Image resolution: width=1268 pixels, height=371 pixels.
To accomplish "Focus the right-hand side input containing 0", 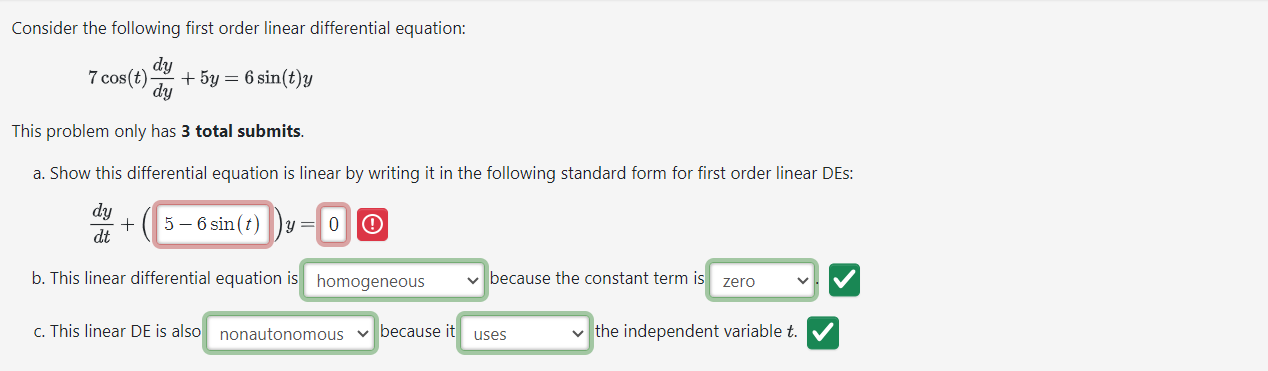I will (334, 225).
